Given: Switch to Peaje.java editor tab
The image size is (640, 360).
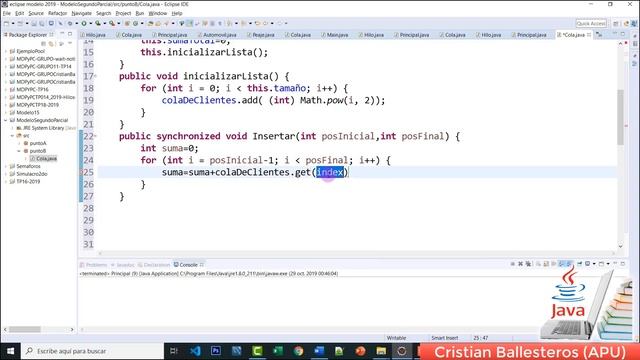Looking at the screenshot, I should click(x=260, y=35).
